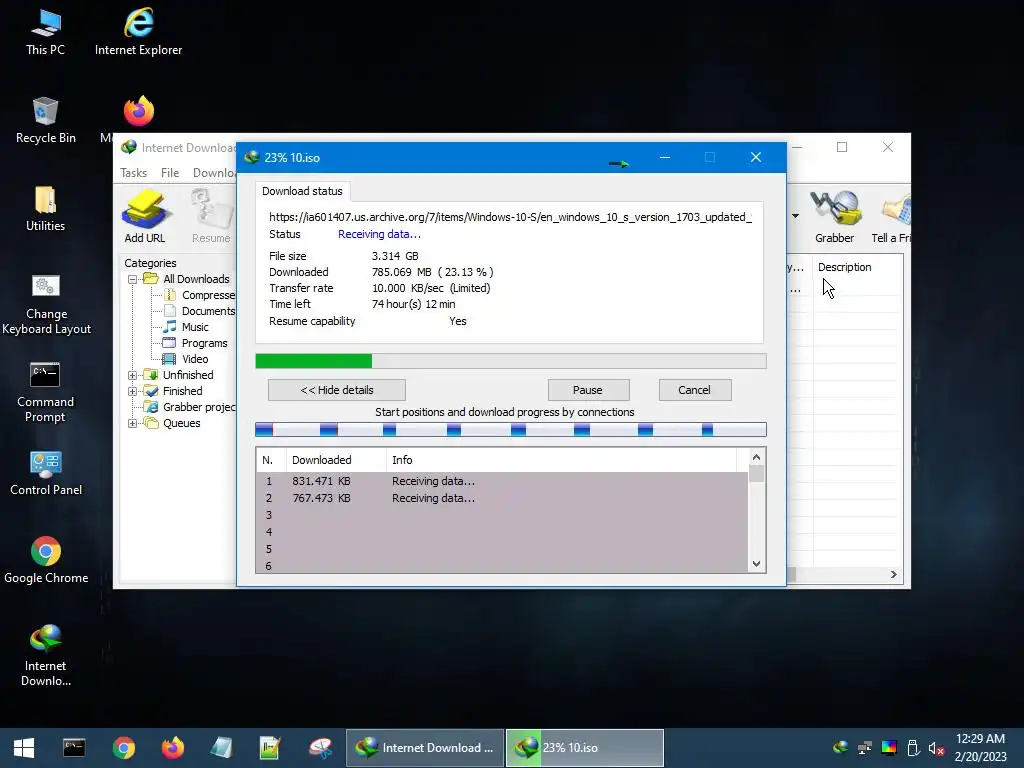Viewport: 1024px width, 768px height.
Task: Open the Utilities folder on desktop
Action: click(45, 208)
